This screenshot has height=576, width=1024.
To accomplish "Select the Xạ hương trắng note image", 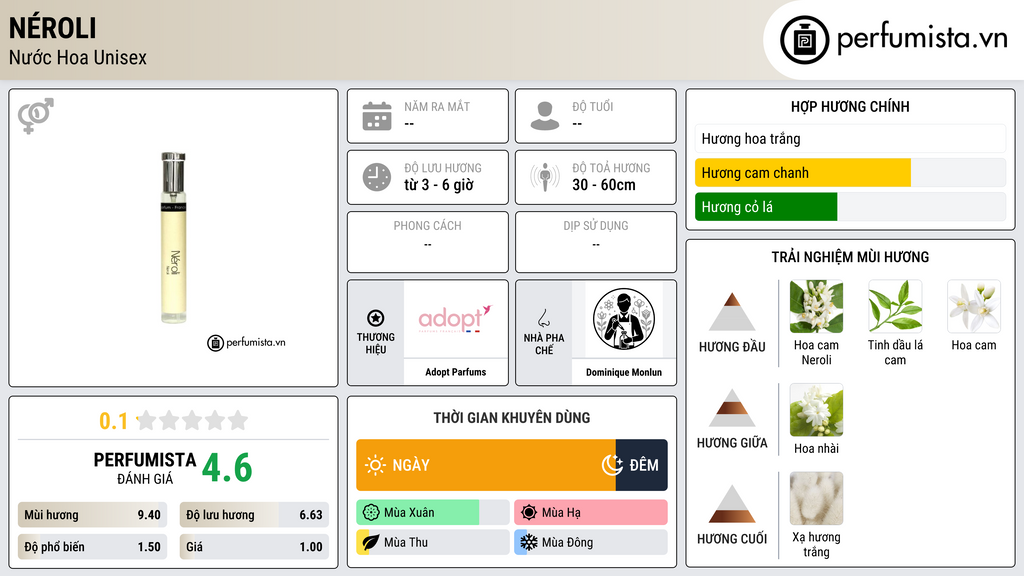I will (x=816, y=499).
